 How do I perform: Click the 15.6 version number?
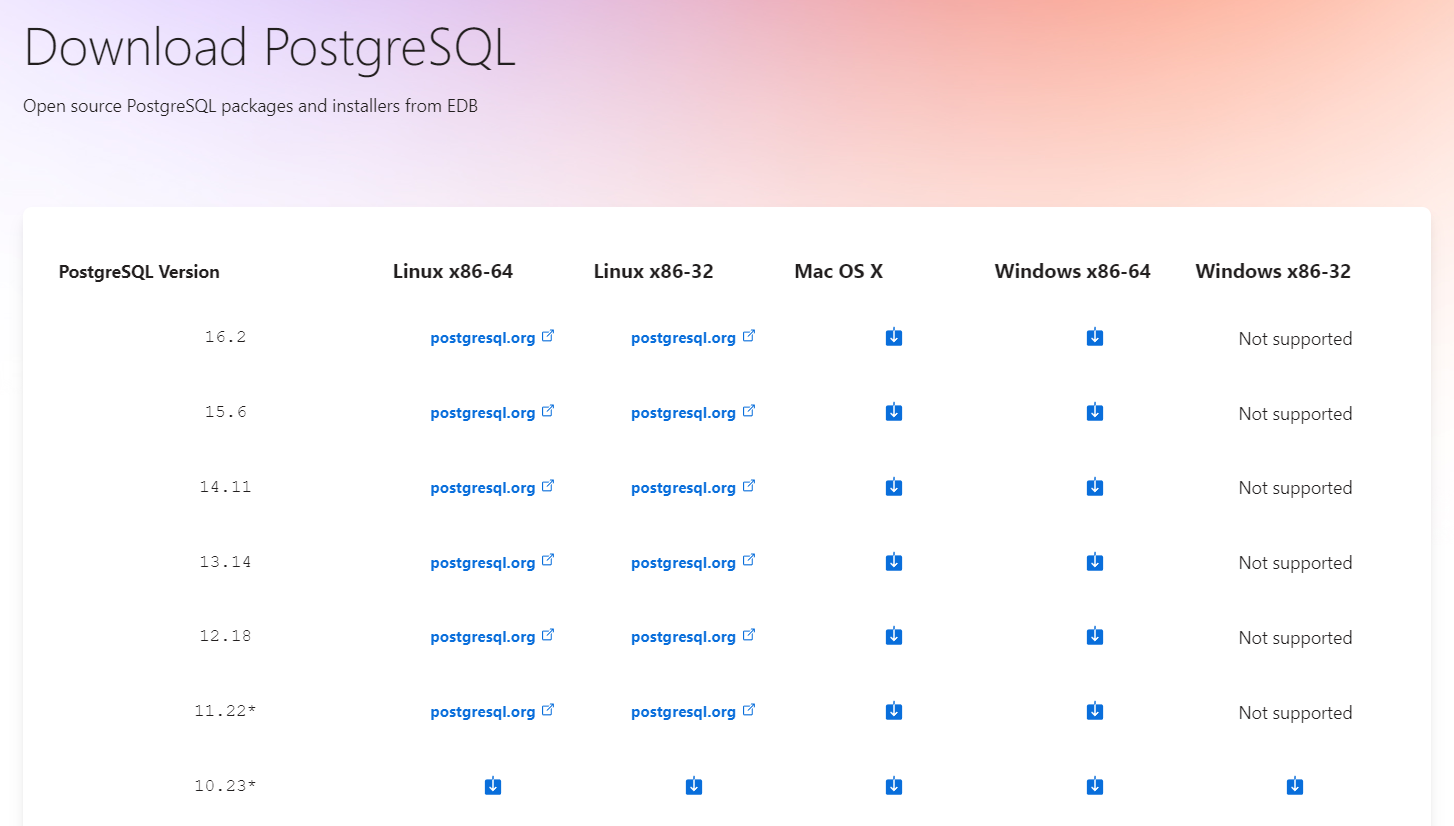225,412
